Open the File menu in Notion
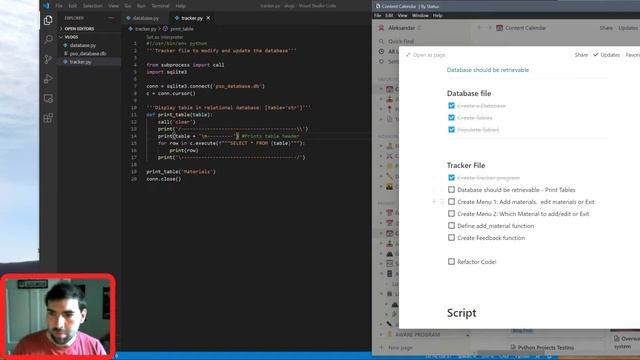Image resolution: width=640 pixels, height=360 pixels. (x=378, y=16)
